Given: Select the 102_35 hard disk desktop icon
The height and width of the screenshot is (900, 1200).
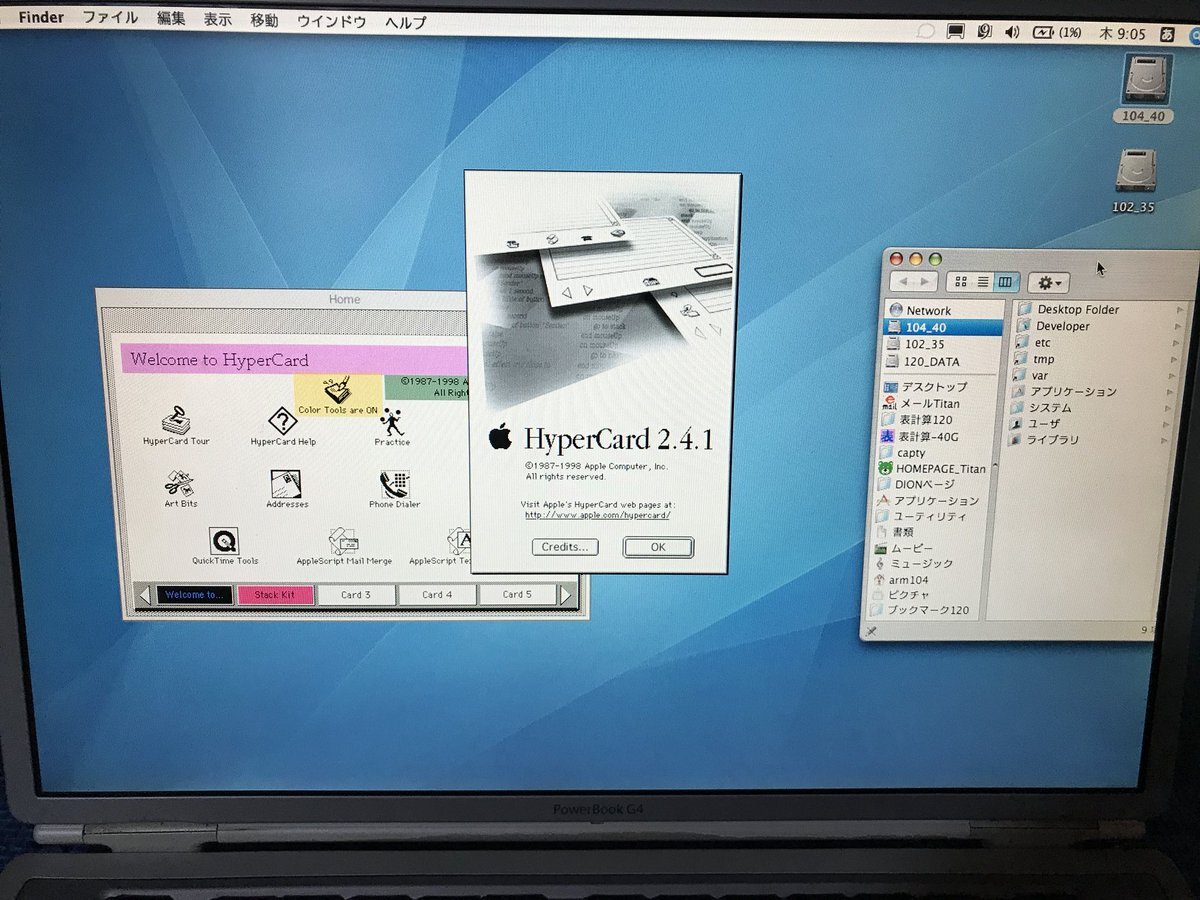Looking at the screenshot, I should 1137,171.
